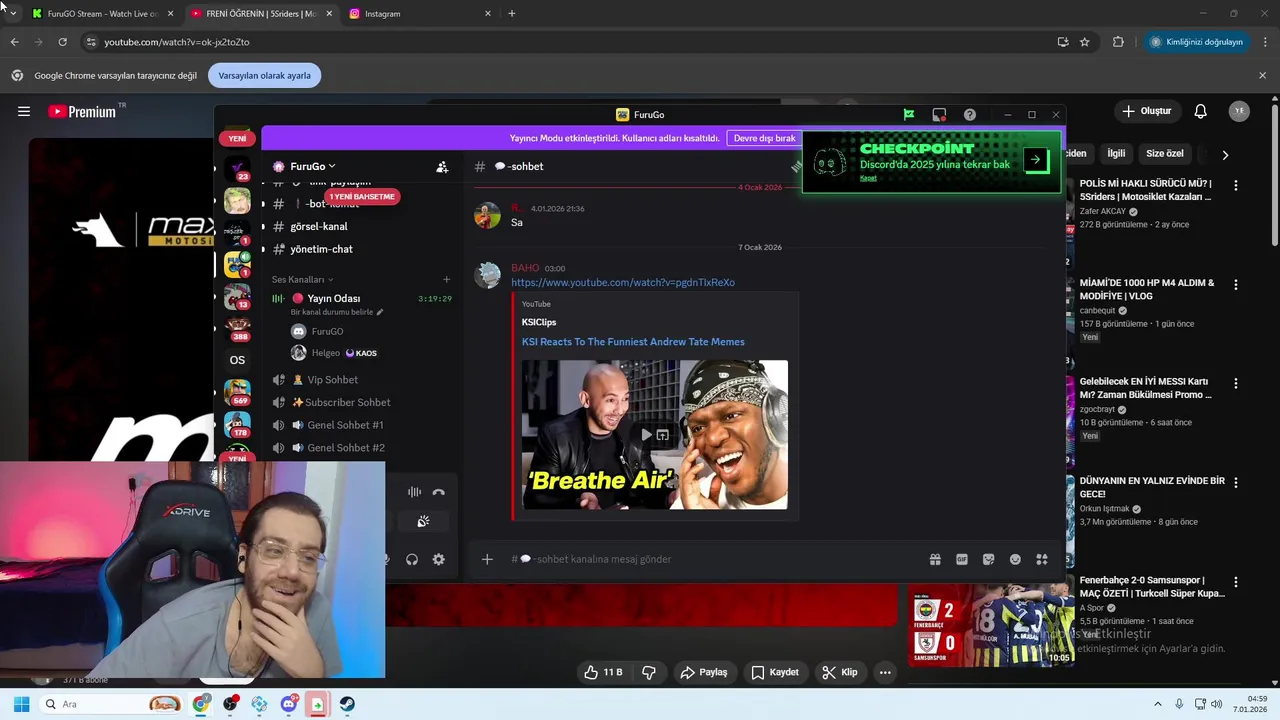Image resolution: width=1280 pixels, height=720 pixels.
Task: Open YouTube notifications bell
Action: (x=1201, y=111)
